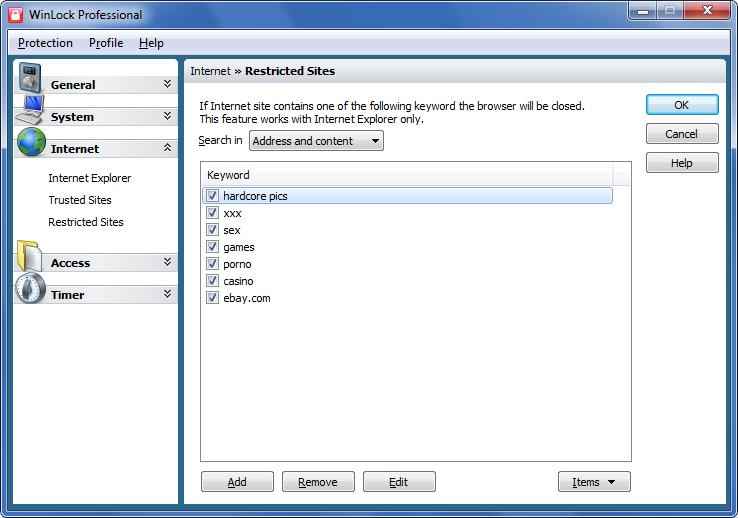Expand the Timer section chevron
Viewport: 738px width, 518px height.
(x=167, y=294)
